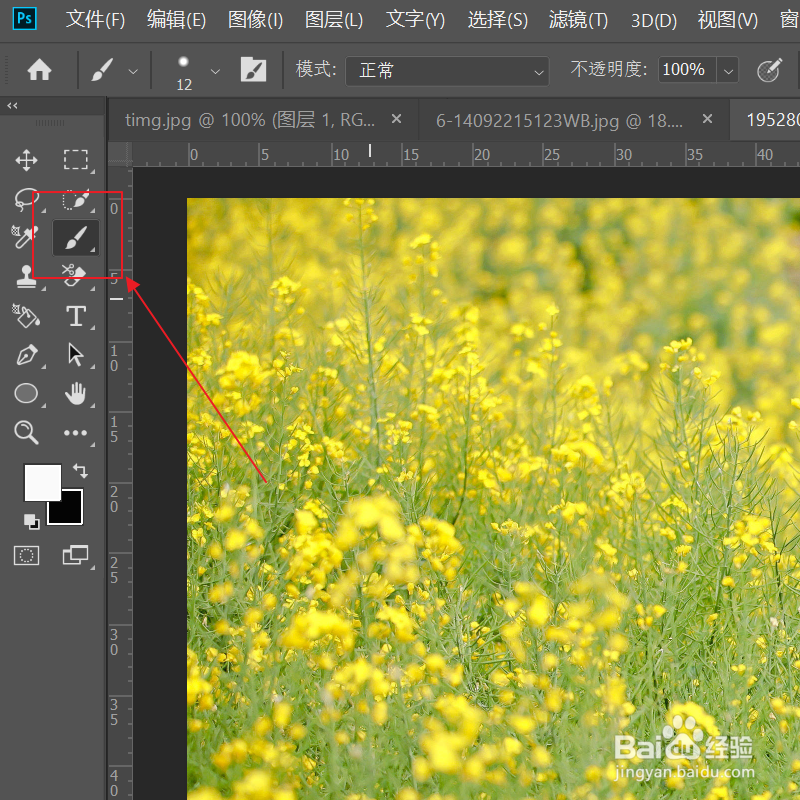Click the white foreground color swatch
Screen dimensions: 800x800
click(42, 483)
